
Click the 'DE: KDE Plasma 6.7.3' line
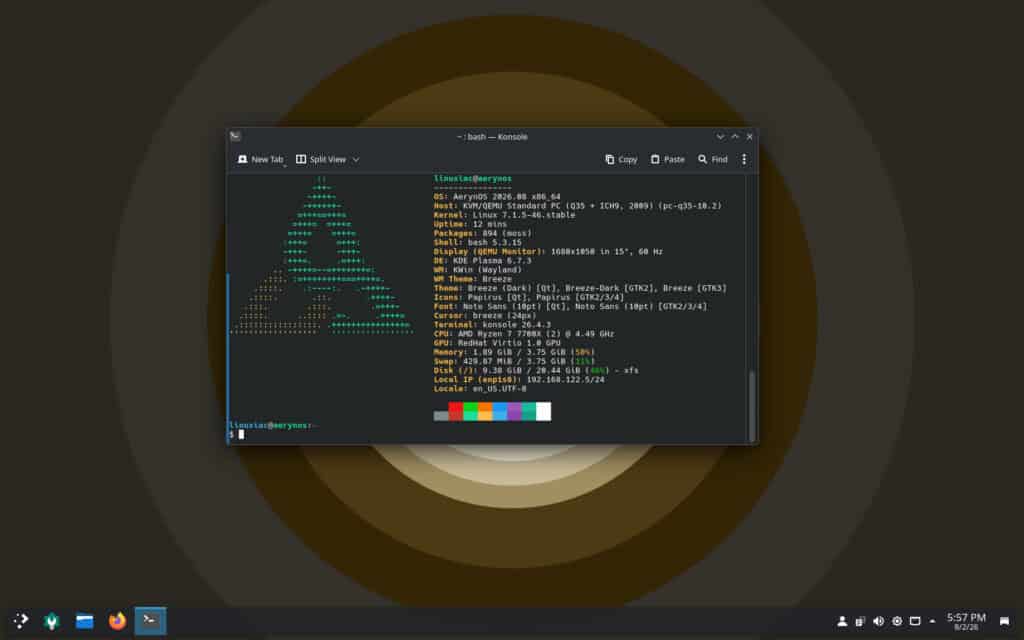[x=483, y=261]
